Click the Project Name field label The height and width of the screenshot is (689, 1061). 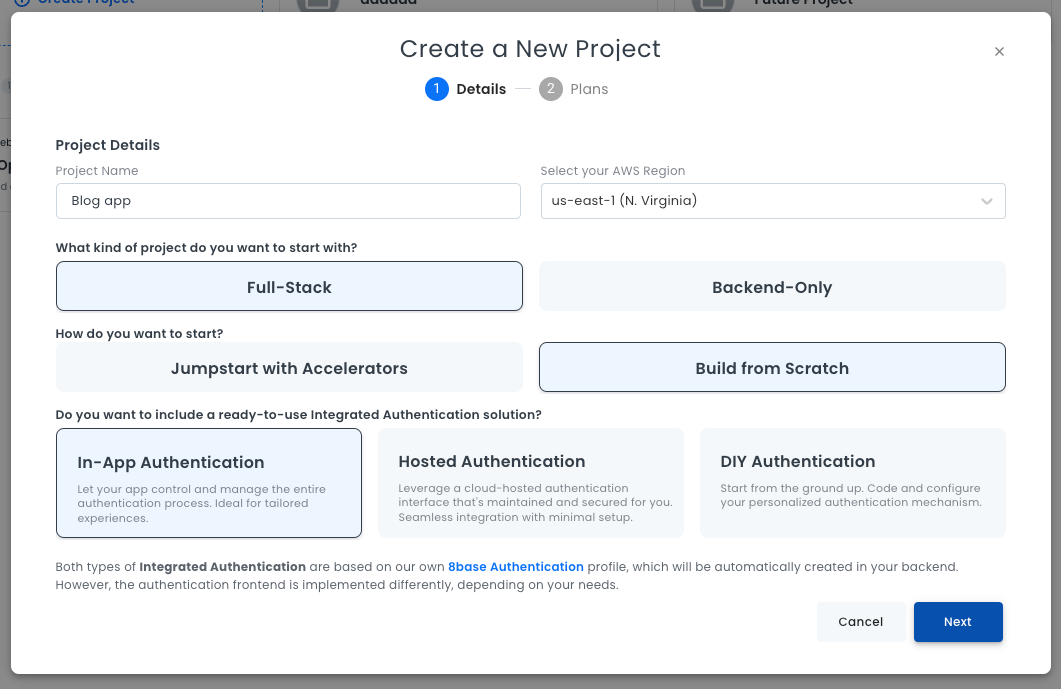pyautogui.click(x=97, y=171)
